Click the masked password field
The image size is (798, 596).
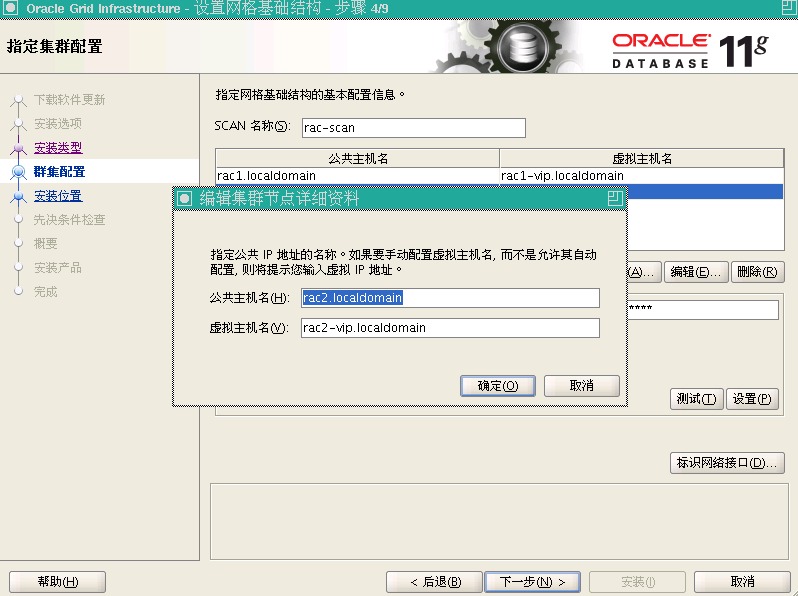tap(703, 309)
